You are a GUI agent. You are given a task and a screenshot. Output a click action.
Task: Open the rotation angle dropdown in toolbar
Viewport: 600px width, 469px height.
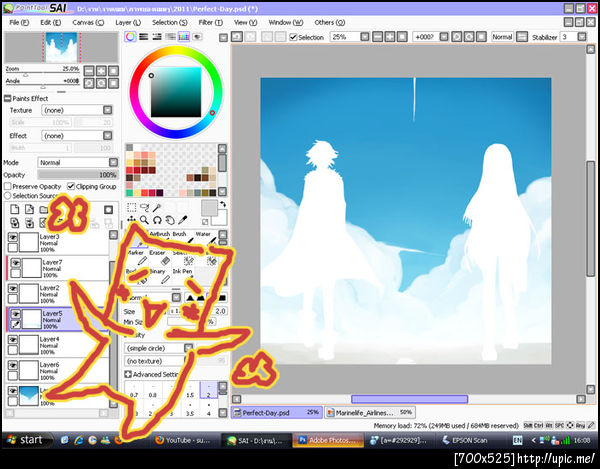click(x=444, y=37)
